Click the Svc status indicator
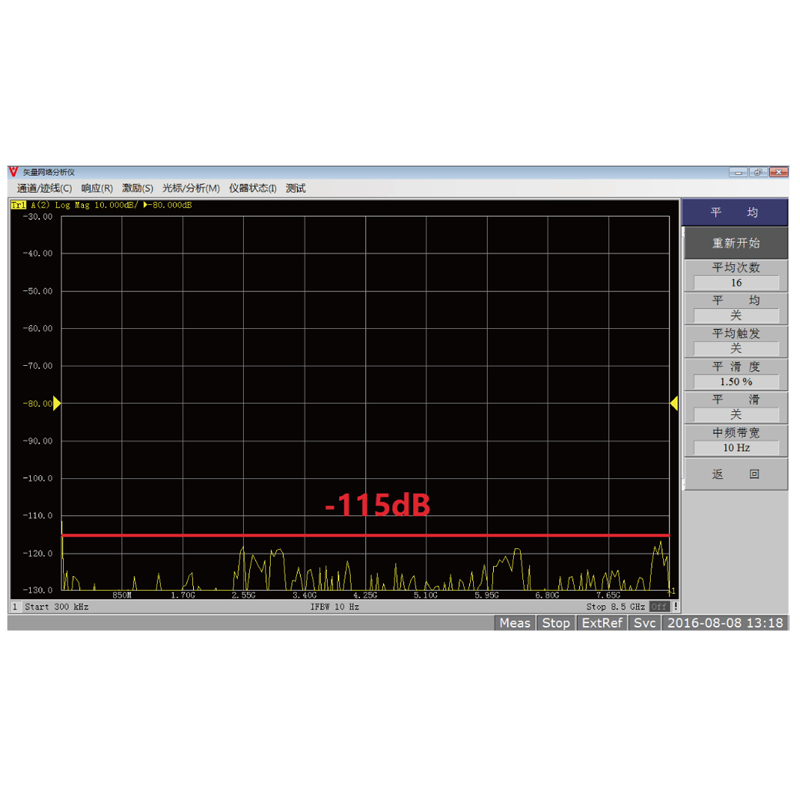This screenshot has width=800, height=800. tap(645, 623)
